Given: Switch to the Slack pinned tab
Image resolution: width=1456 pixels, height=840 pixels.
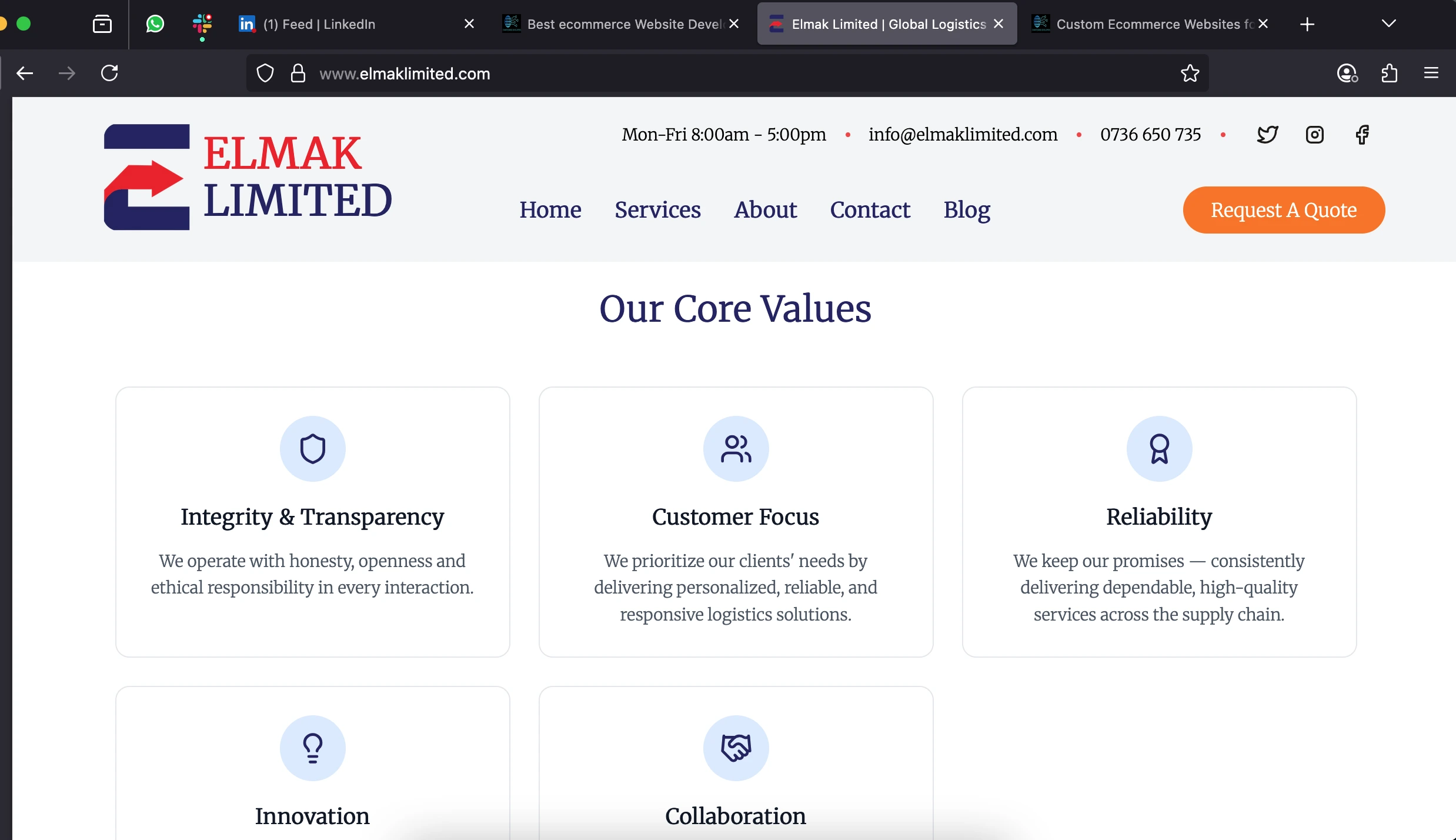Looking at the screenshot, I should pyautogui.click(x=202, y=24).
